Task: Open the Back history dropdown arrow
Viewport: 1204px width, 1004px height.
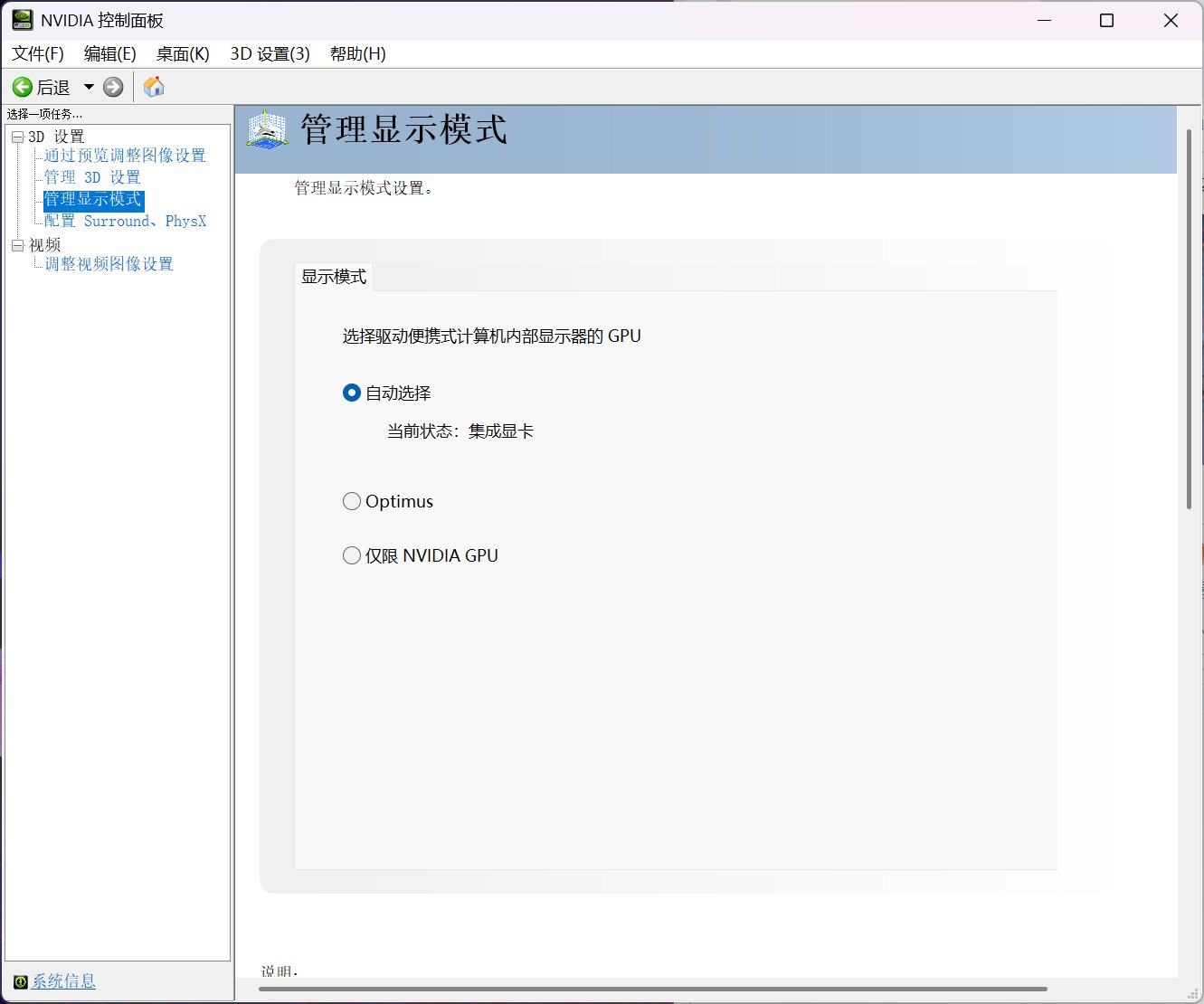Action: tap(89, 87)
